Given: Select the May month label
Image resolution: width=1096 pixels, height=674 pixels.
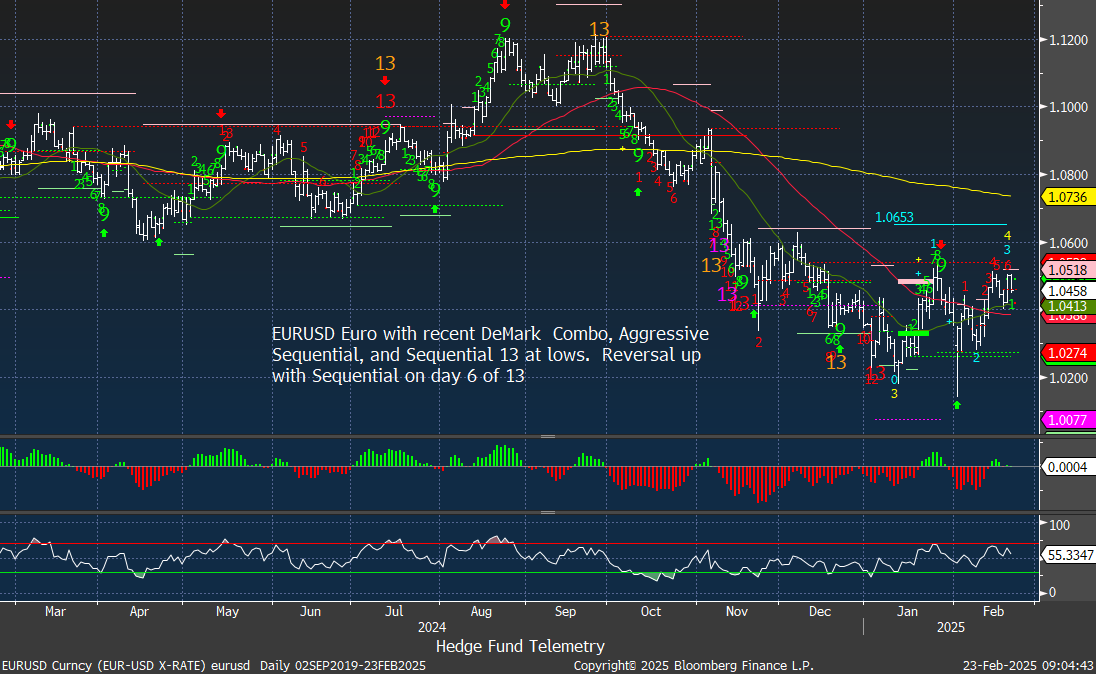Looking at the screenshot, I should click(x=227, y=611).
